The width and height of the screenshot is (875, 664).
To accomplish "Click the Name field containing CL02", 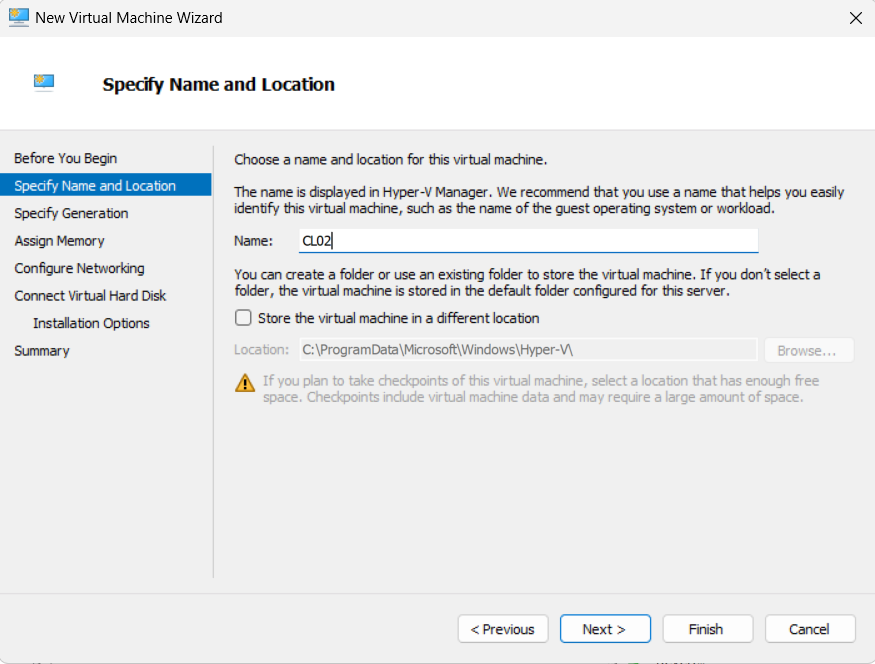I will pyautogui.click(x=527, y=241).
